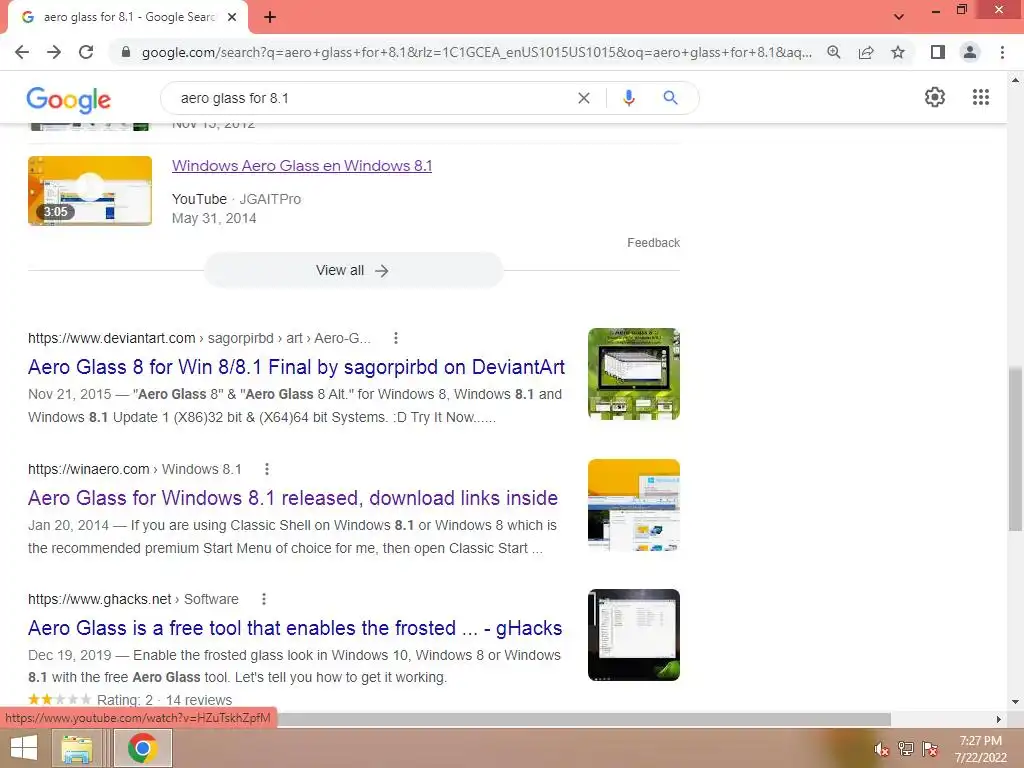Submit search with blue magnifier icon

[x=670, y=98]
